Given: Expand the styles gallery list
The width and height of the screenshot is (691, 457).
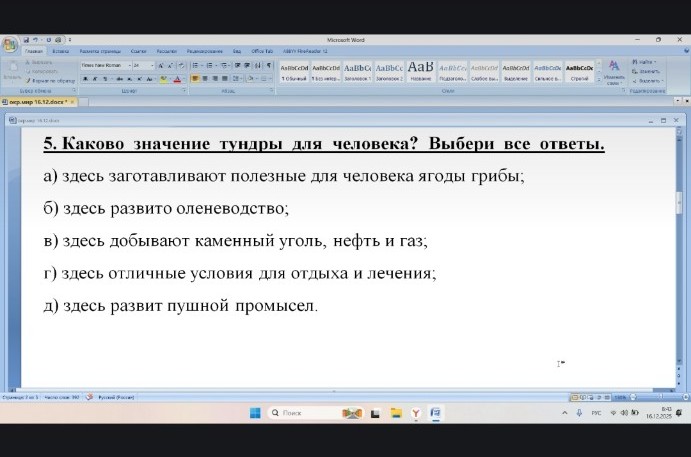Looking at the screenshot, I should point(599,80).
